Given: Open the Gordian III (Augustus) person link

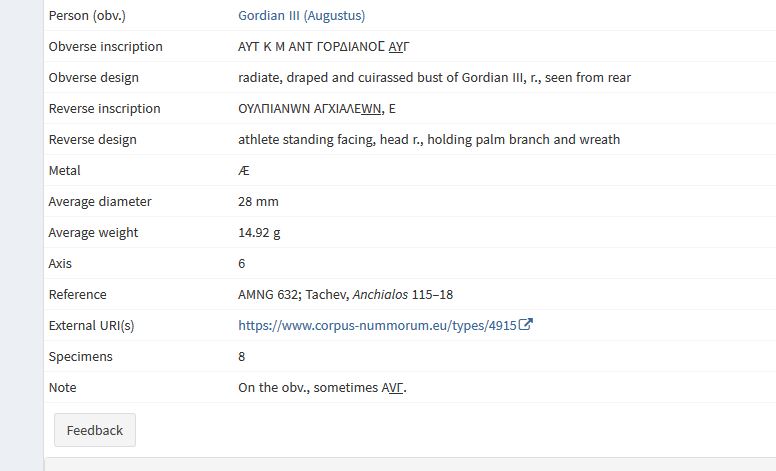Looking at the screenshot, I should (x=301, y=16).
